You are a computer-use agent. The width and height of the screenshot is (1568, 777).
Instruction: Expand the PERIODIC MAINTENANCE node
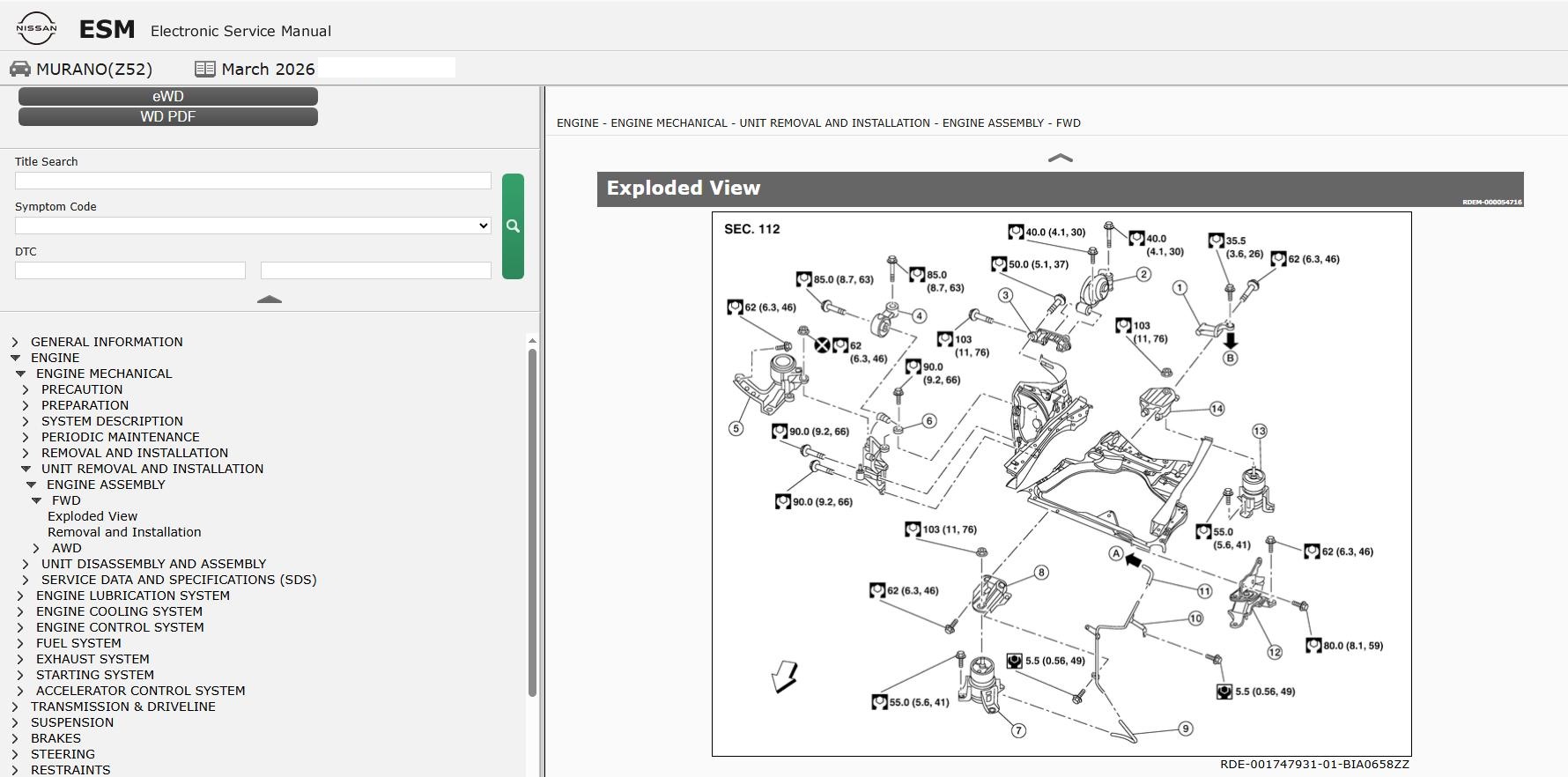coord(26,437)
